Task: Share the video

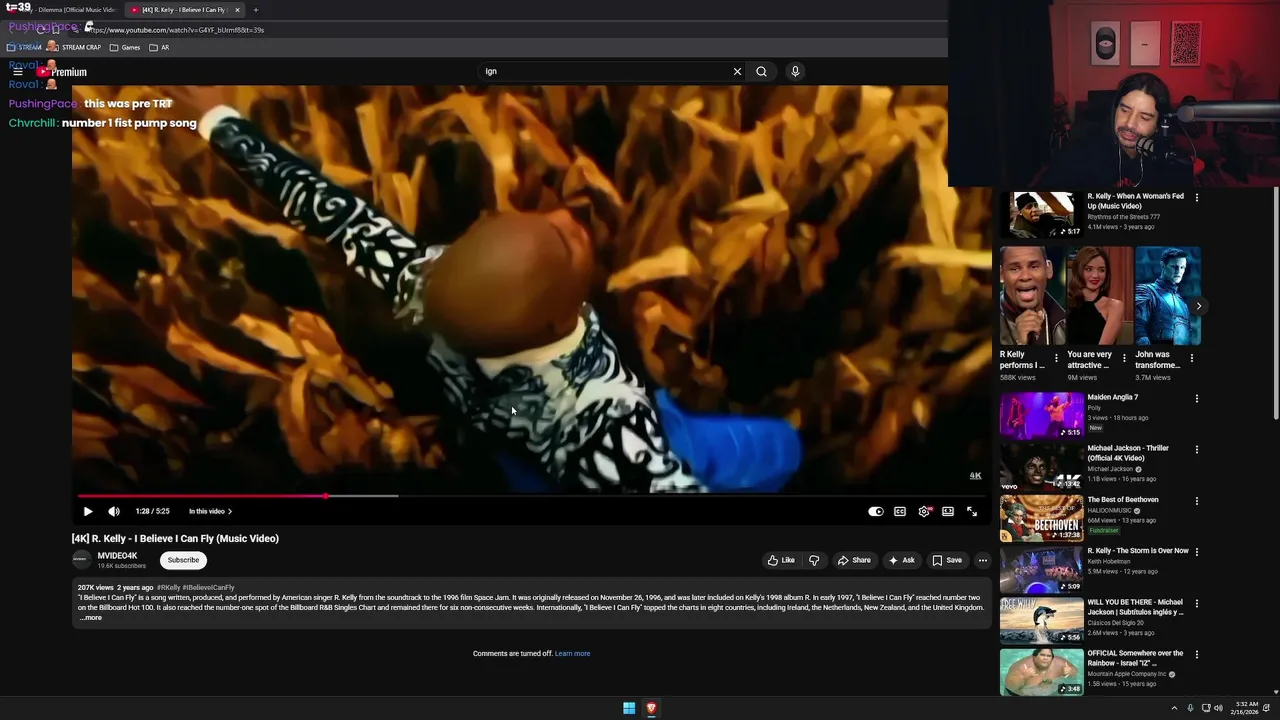Action: [854, 560]
